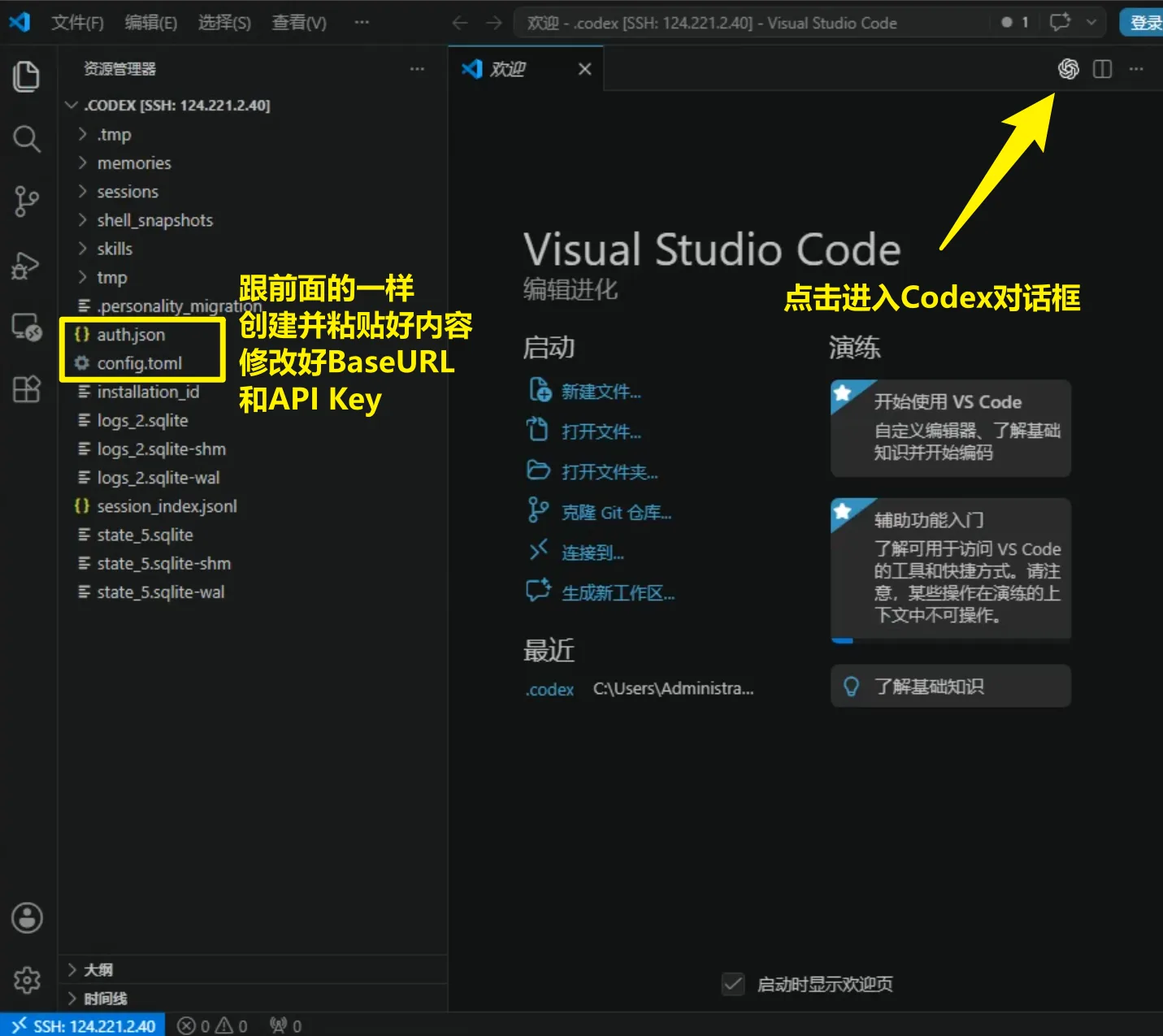Viewport: 1163px width, 1036px height.
Task: Open the session_index.jsonl file
Action: 167,506
